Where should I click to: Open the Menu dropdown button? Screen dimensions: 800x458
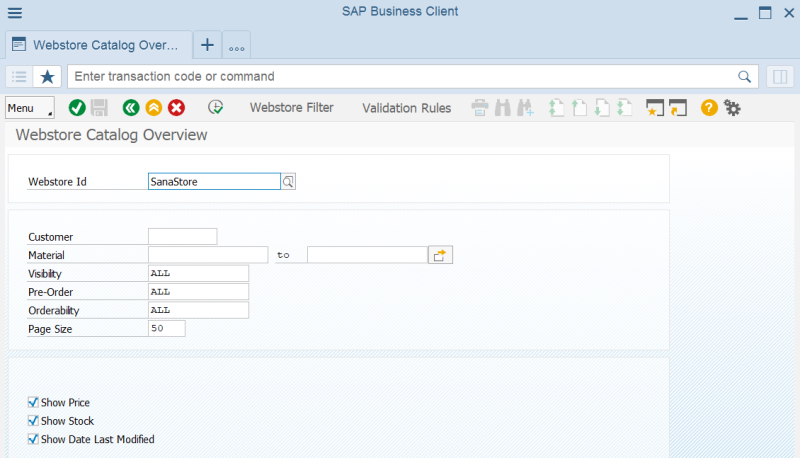click(30, 108)
